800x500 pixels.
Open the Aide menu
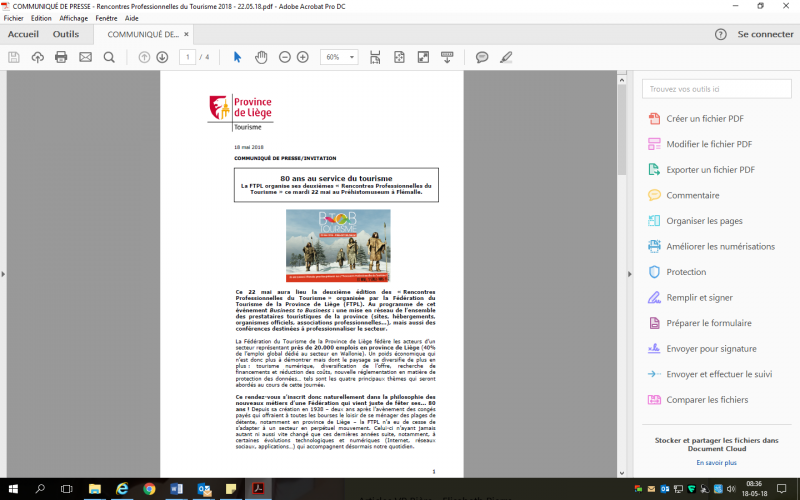pyautogui.click(x=132, y=18)
